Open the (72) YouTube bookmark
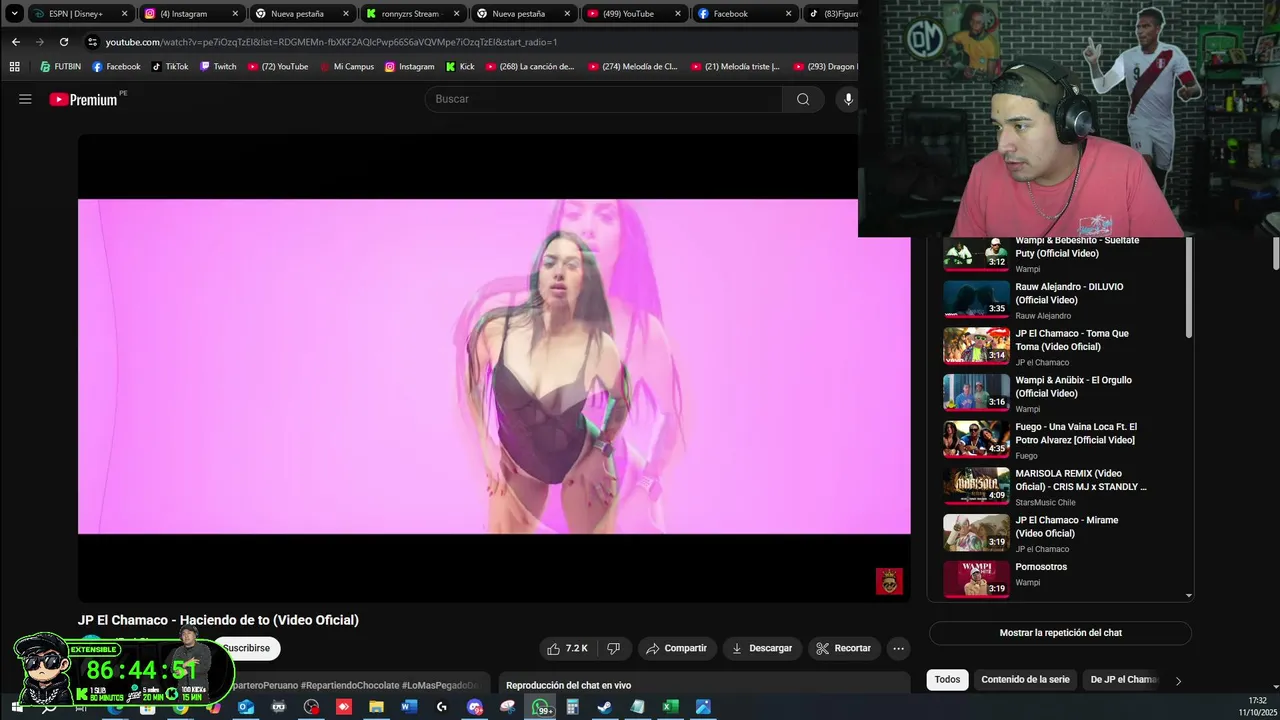 point(277,67)
